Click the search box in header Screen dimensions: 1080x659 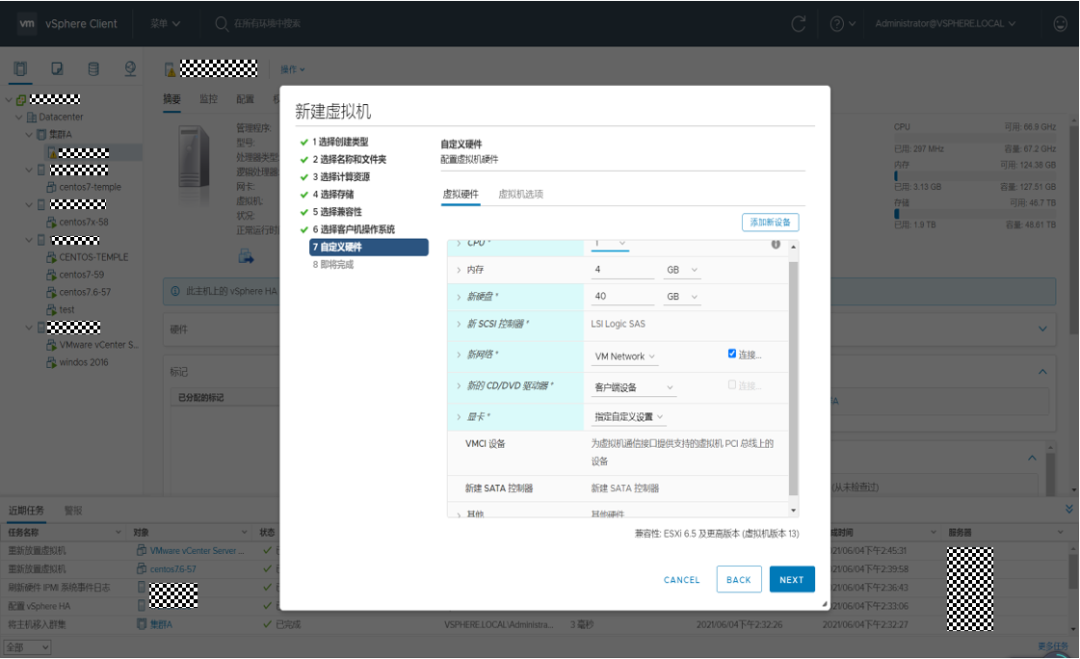[267, 23]
